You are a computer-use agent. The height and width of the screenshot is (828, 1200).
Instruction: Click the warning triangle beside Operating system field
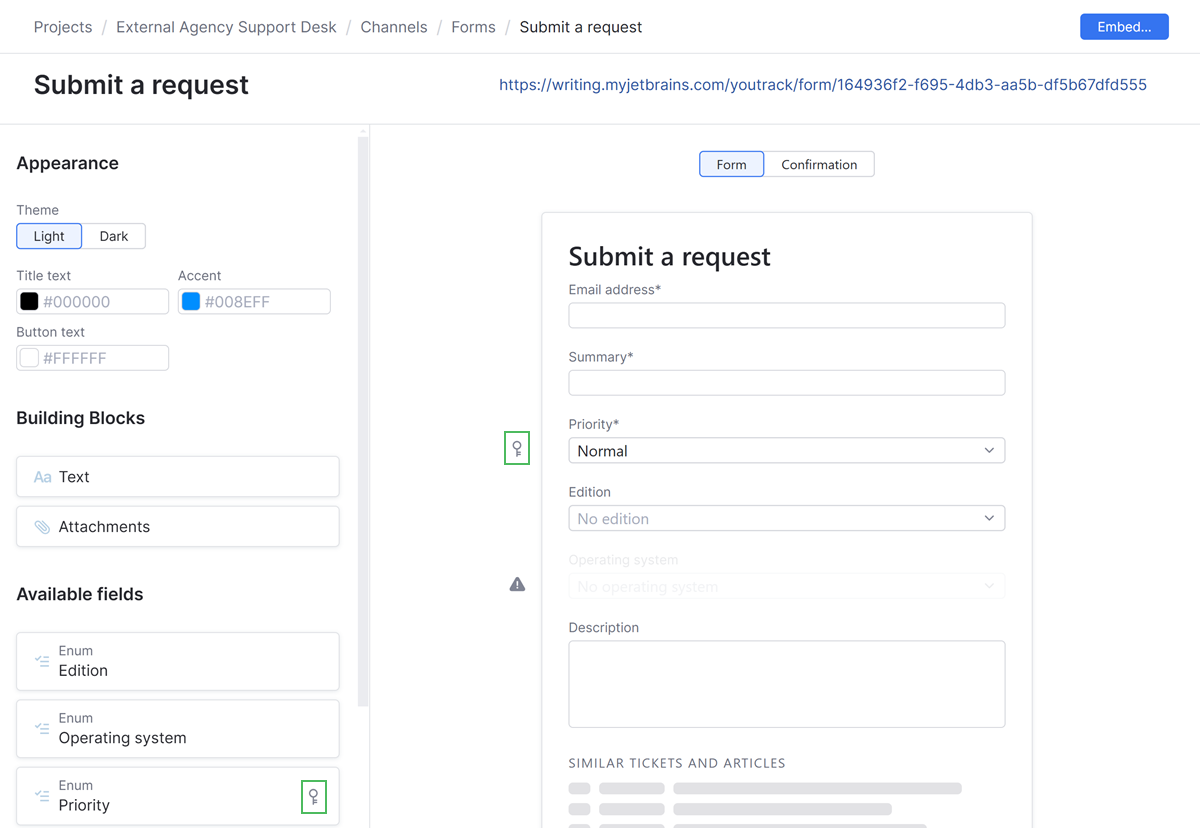click(x=517, y=583)
